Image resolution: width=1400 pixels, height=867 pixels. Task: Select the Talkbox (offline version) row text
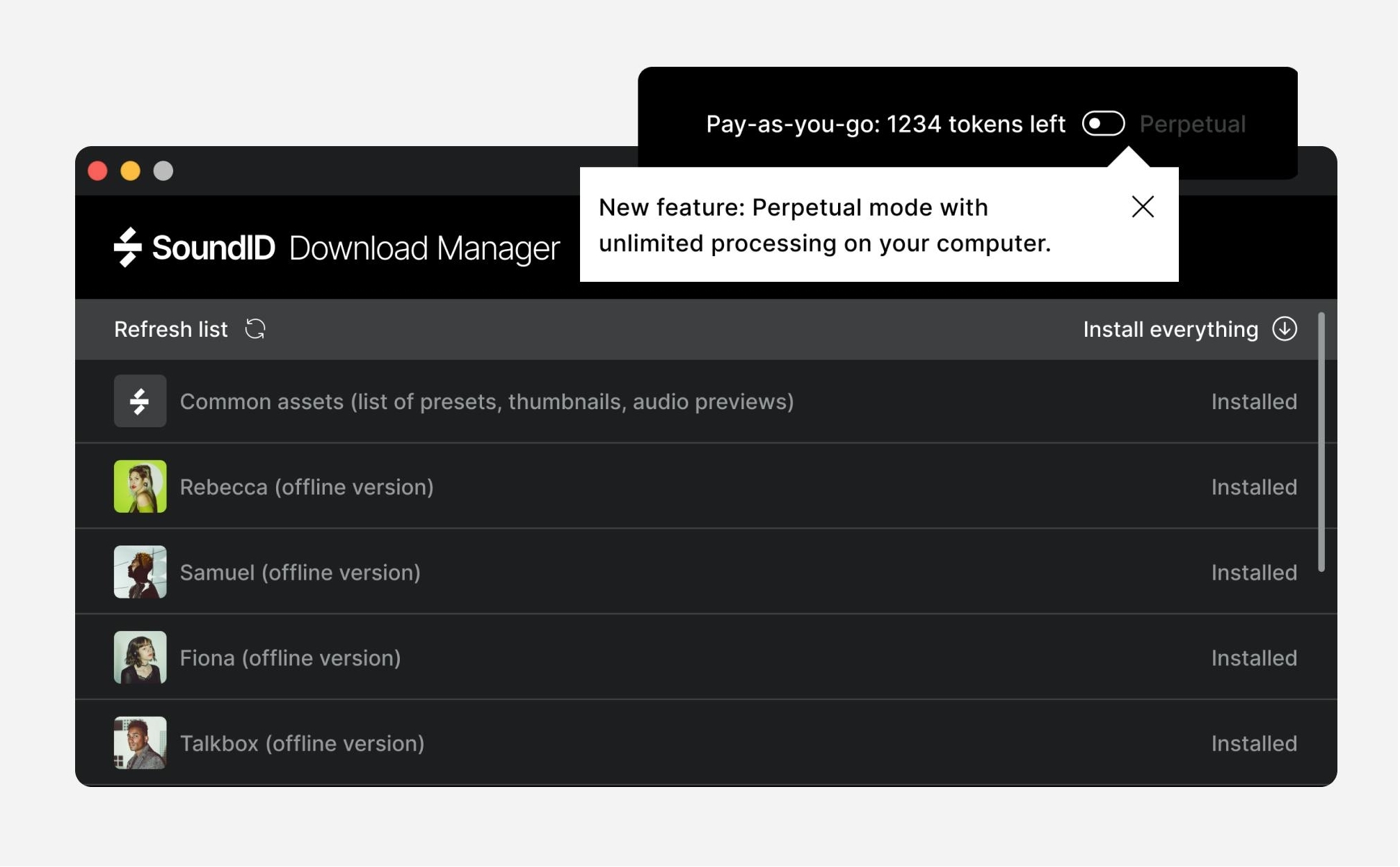[x=302, y=744]
